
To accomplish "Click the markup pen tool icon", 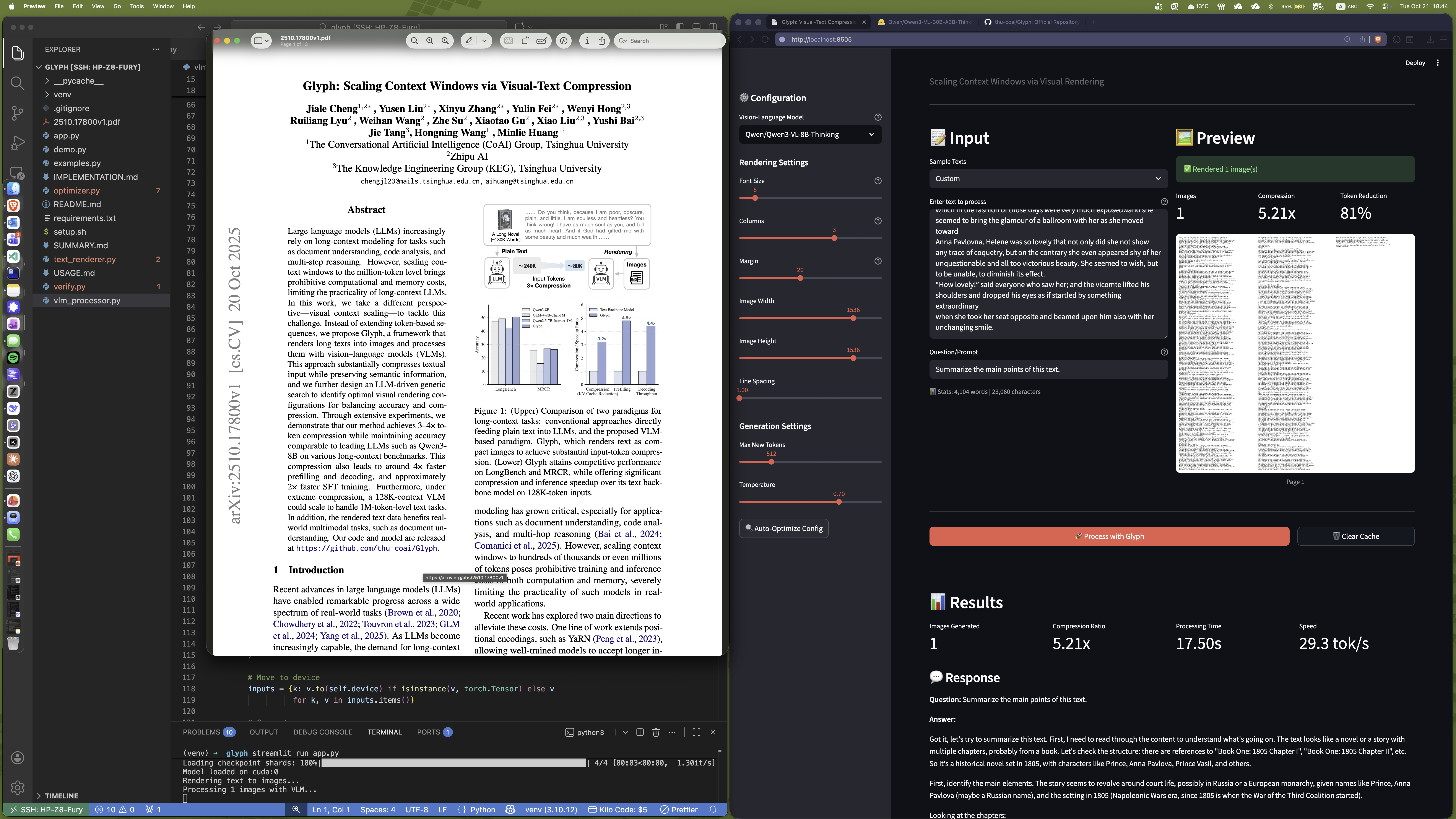I will [469, 41].
